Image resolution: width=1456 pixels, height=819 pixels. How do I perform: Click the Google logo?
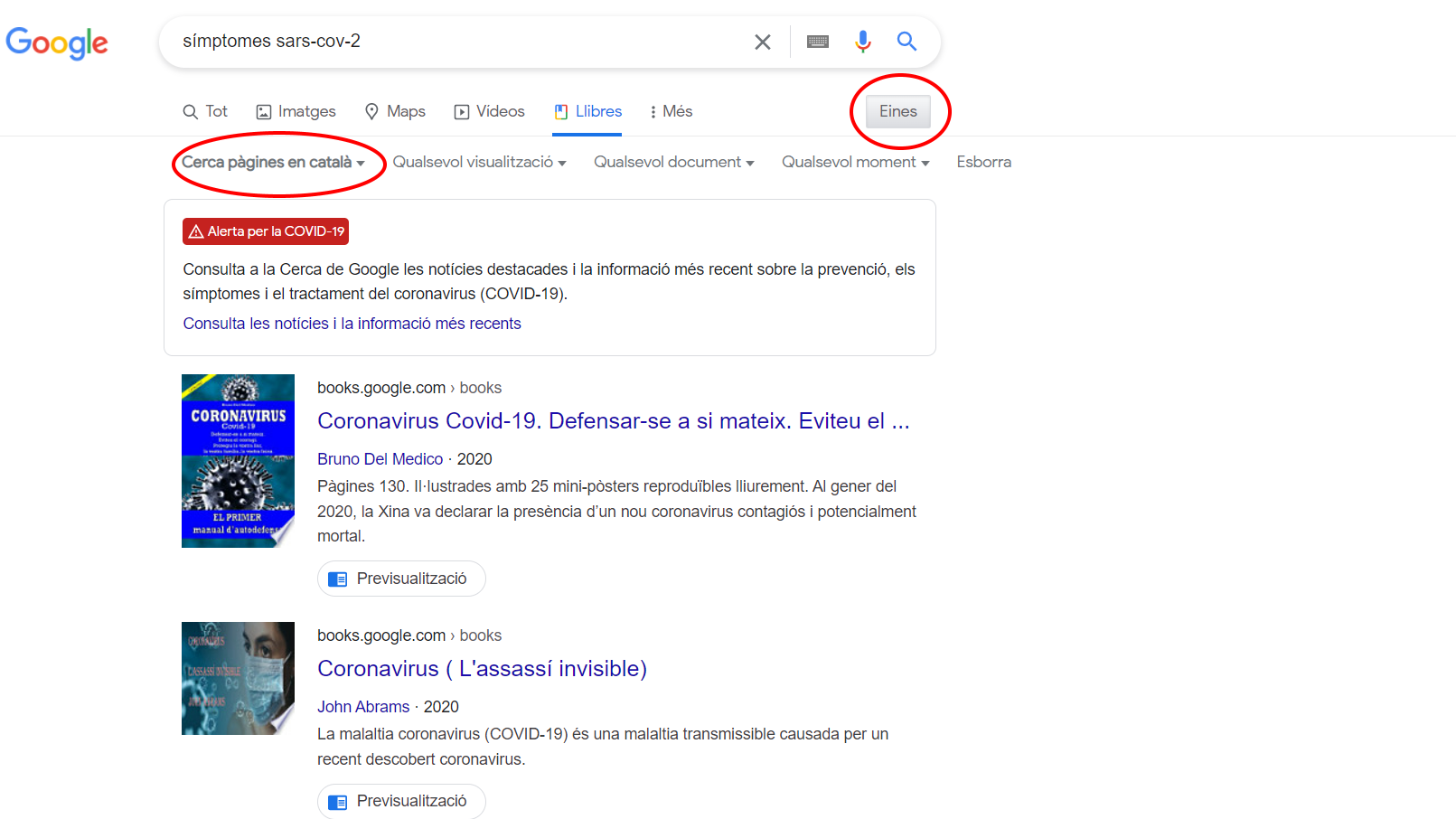point(57,42)
